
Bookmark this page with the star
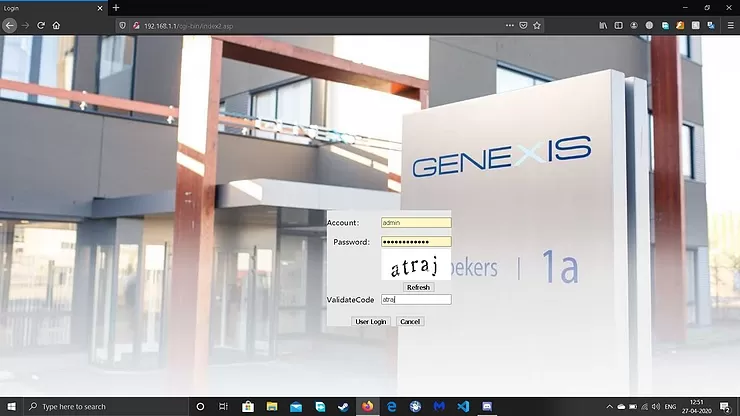click(x=537, y=25)
